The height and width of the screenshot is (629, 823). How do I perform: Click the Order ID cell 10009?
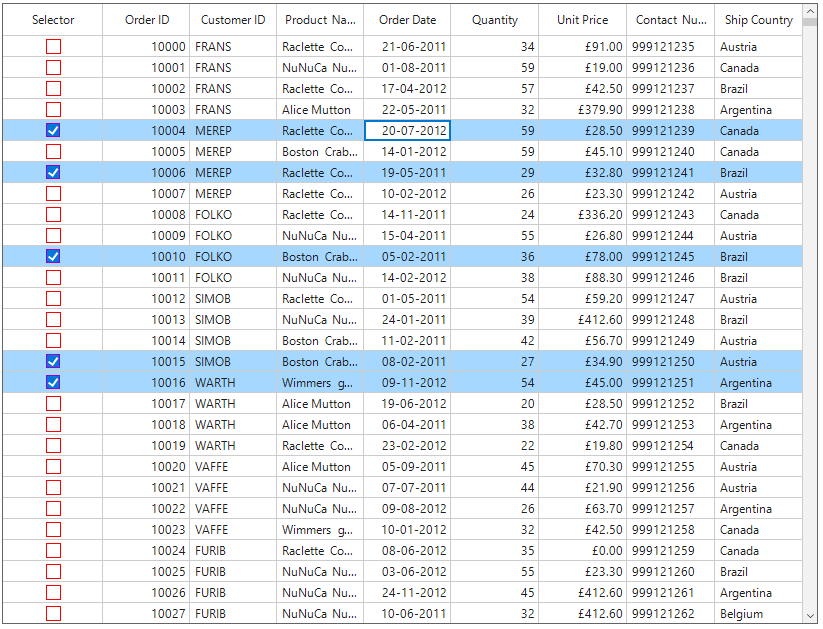(x=146, y=236)
